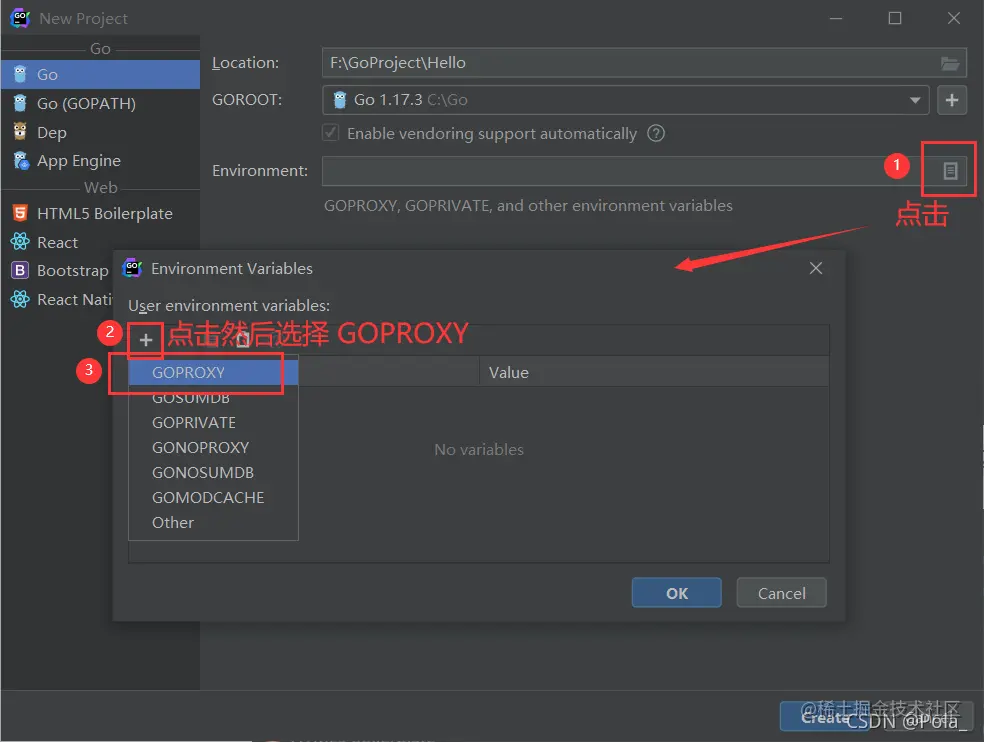Toggle Enable vendoring support automatically
The height and width of the screenshot is (742, 984).
[331, 133]
